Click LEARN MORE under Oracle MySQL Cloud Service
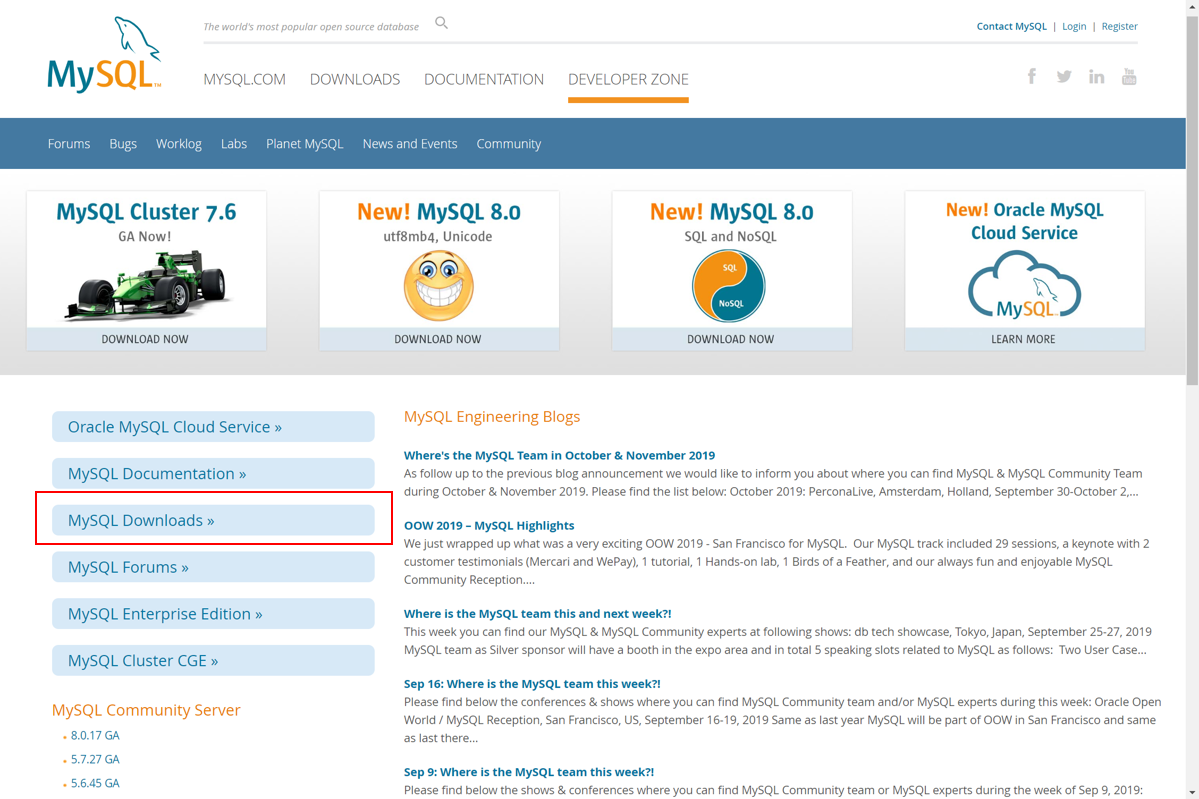 point(1024,339)
